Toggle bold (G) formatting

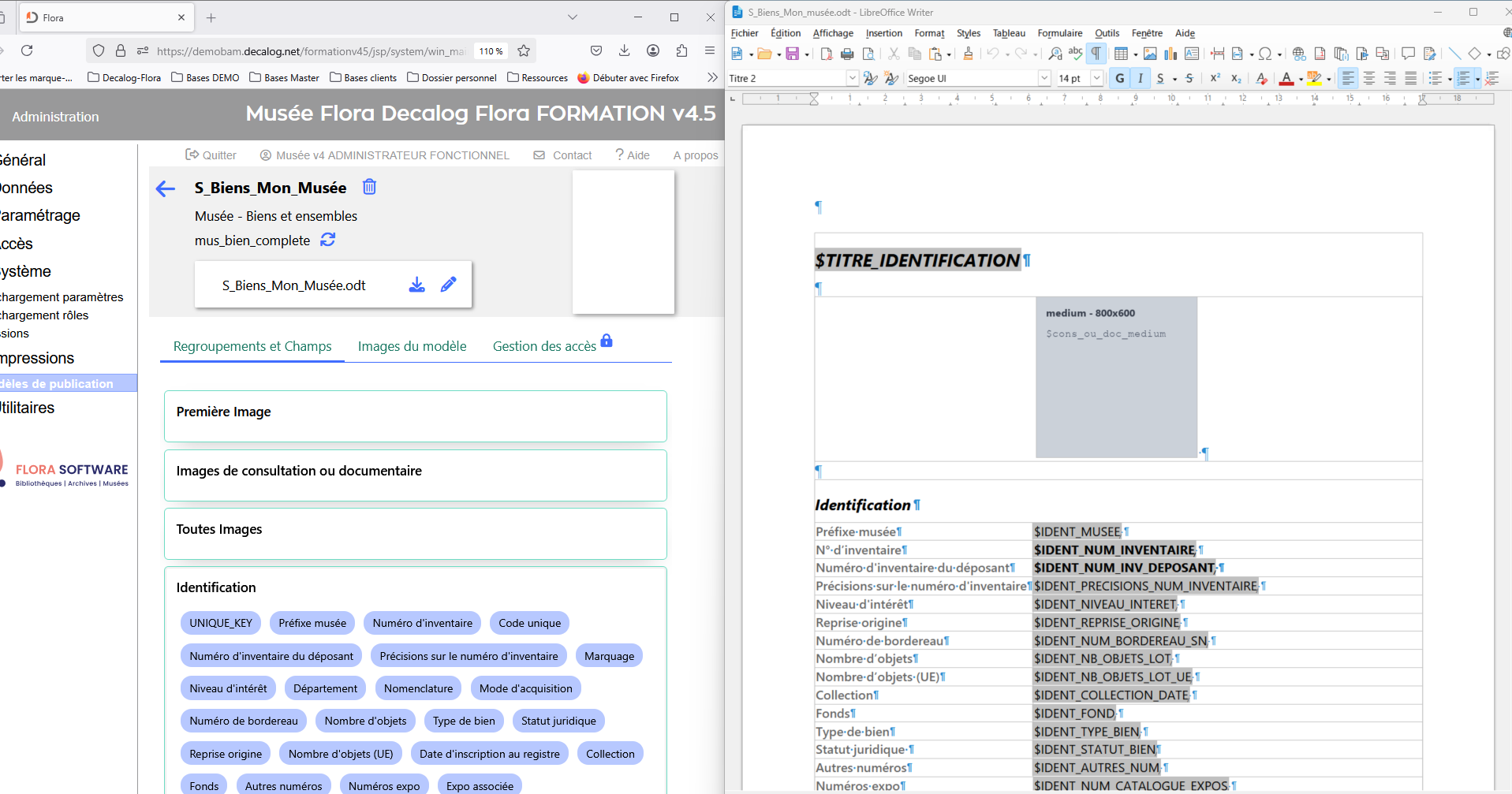1119,78
